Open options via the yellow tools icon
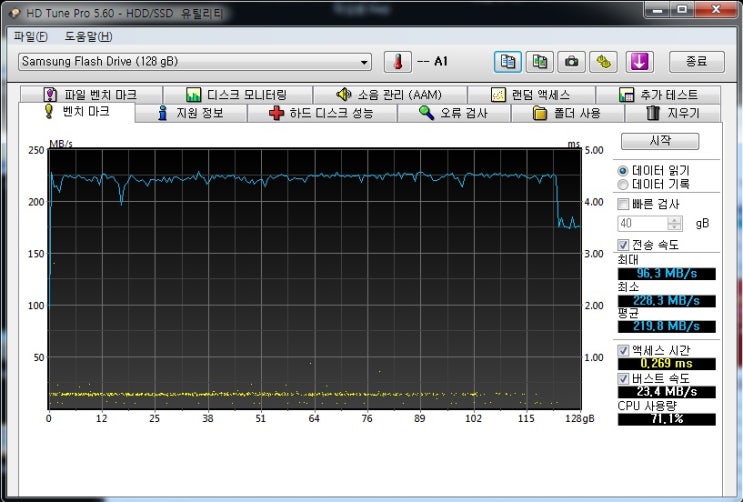Image resolution: width=743 pixels, height=502 pixels. [603, 62]
